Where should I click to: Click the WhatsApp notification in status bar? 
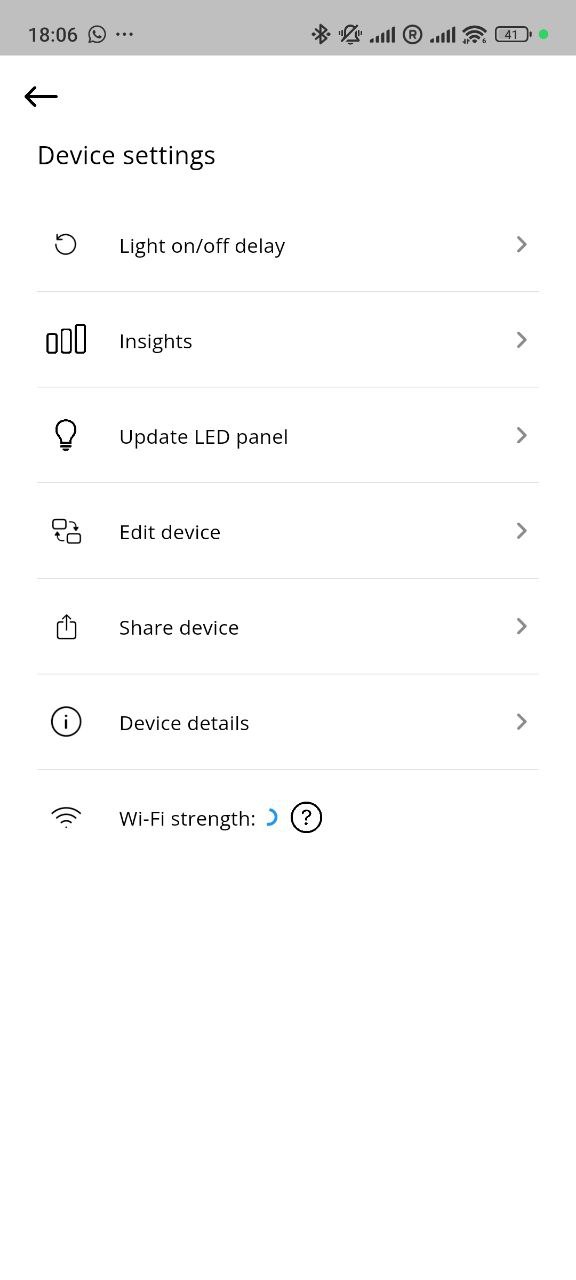tap(97, 34)
